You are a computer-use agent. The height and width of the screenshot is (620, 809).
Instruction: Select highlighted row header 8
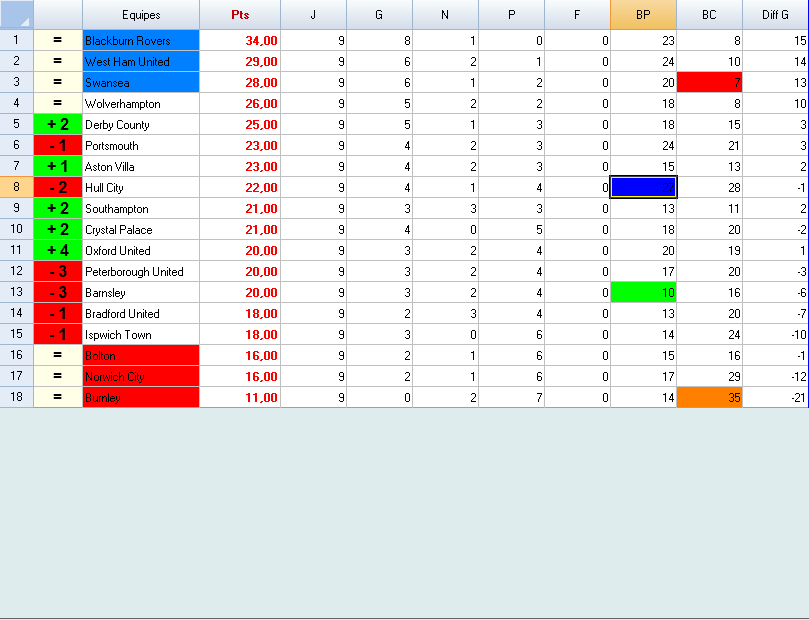(x=17, y=187)
